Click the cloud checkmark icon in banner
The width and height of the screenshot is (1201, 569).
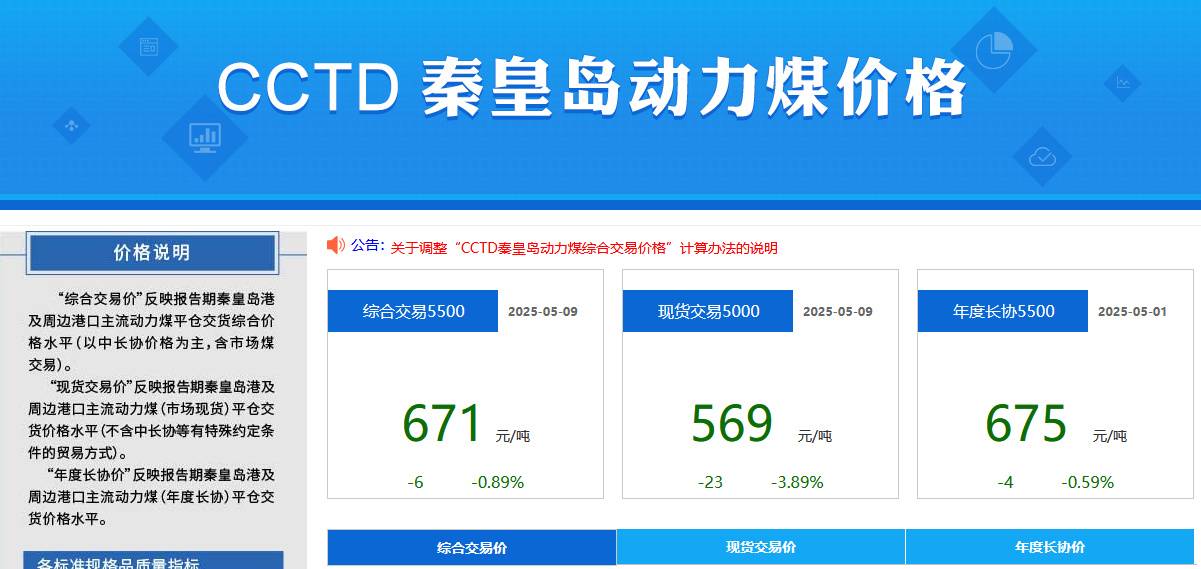[x=1042, y=156]
